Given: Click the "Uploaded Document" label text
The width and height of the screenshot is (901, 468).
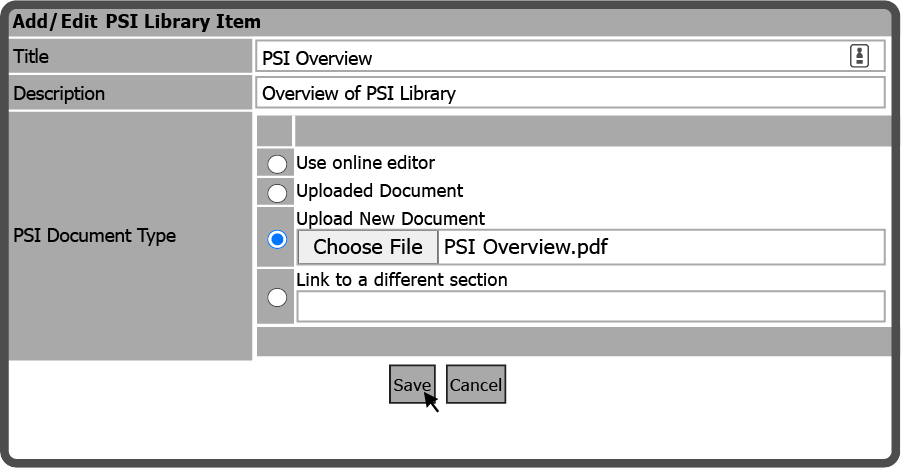Looking at the screenshot, I should (379, 191).
